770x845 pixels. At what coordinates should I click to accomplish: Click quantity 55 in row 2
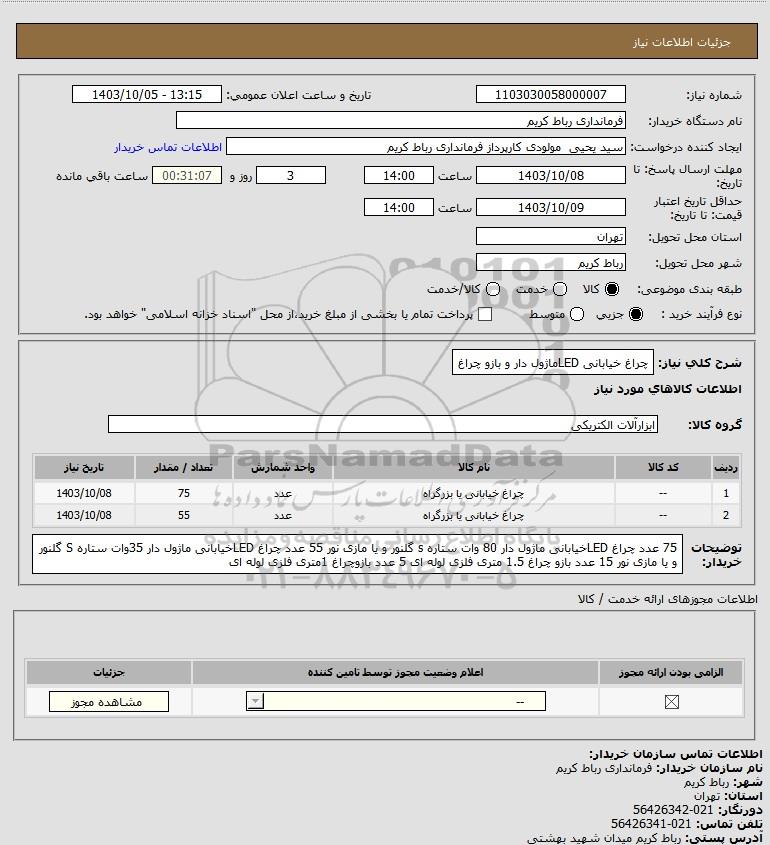[184, 515]
